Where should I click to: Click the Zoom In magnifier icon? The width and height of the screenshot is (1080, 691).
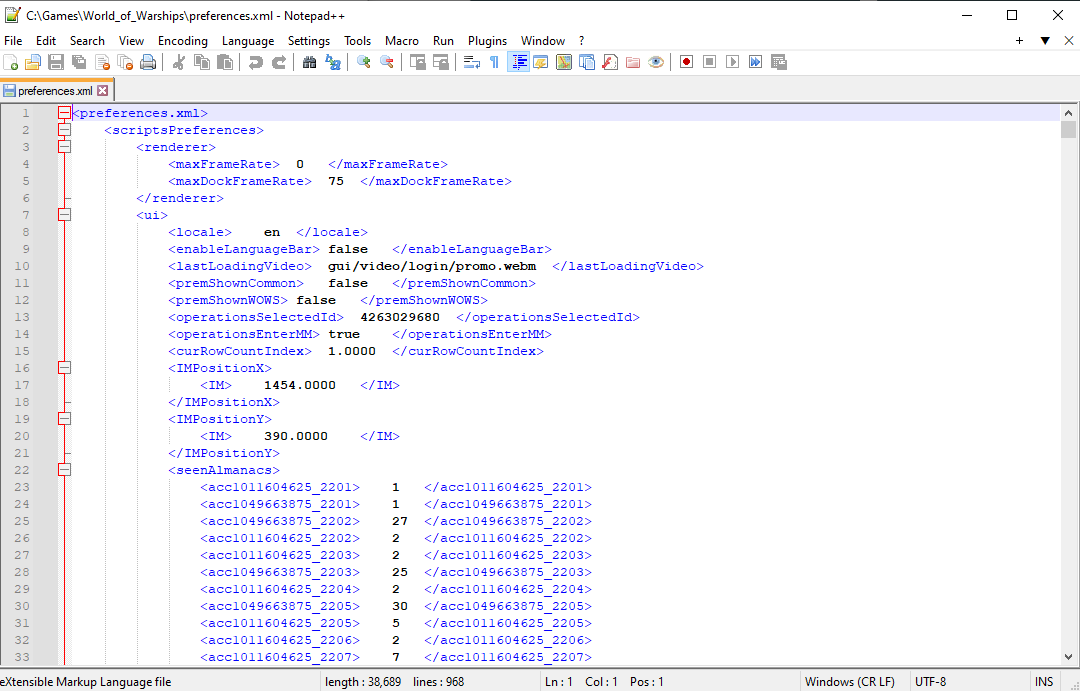pos(363,62)
